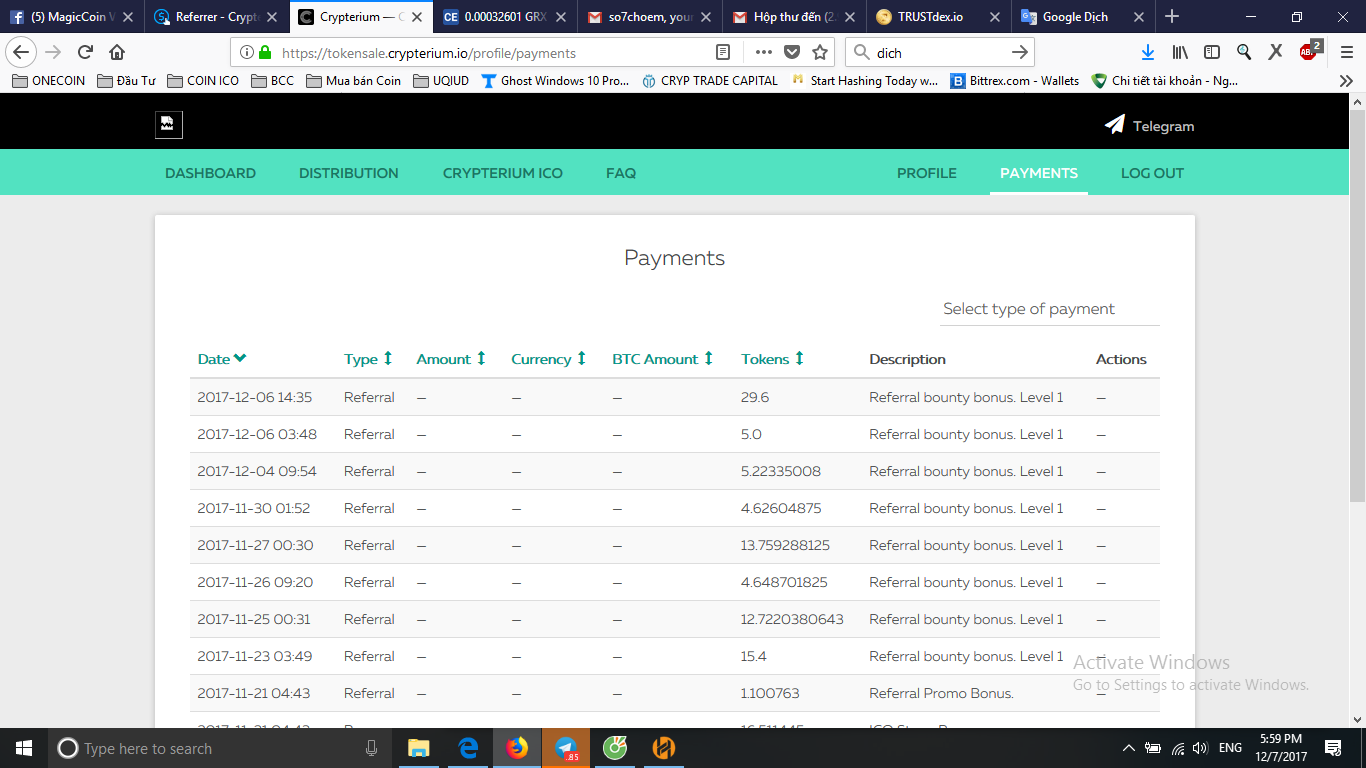Click the magnifier extension icon in toolbar
This screenshot has height=768, width=1366.
(x=1244, y=52)
